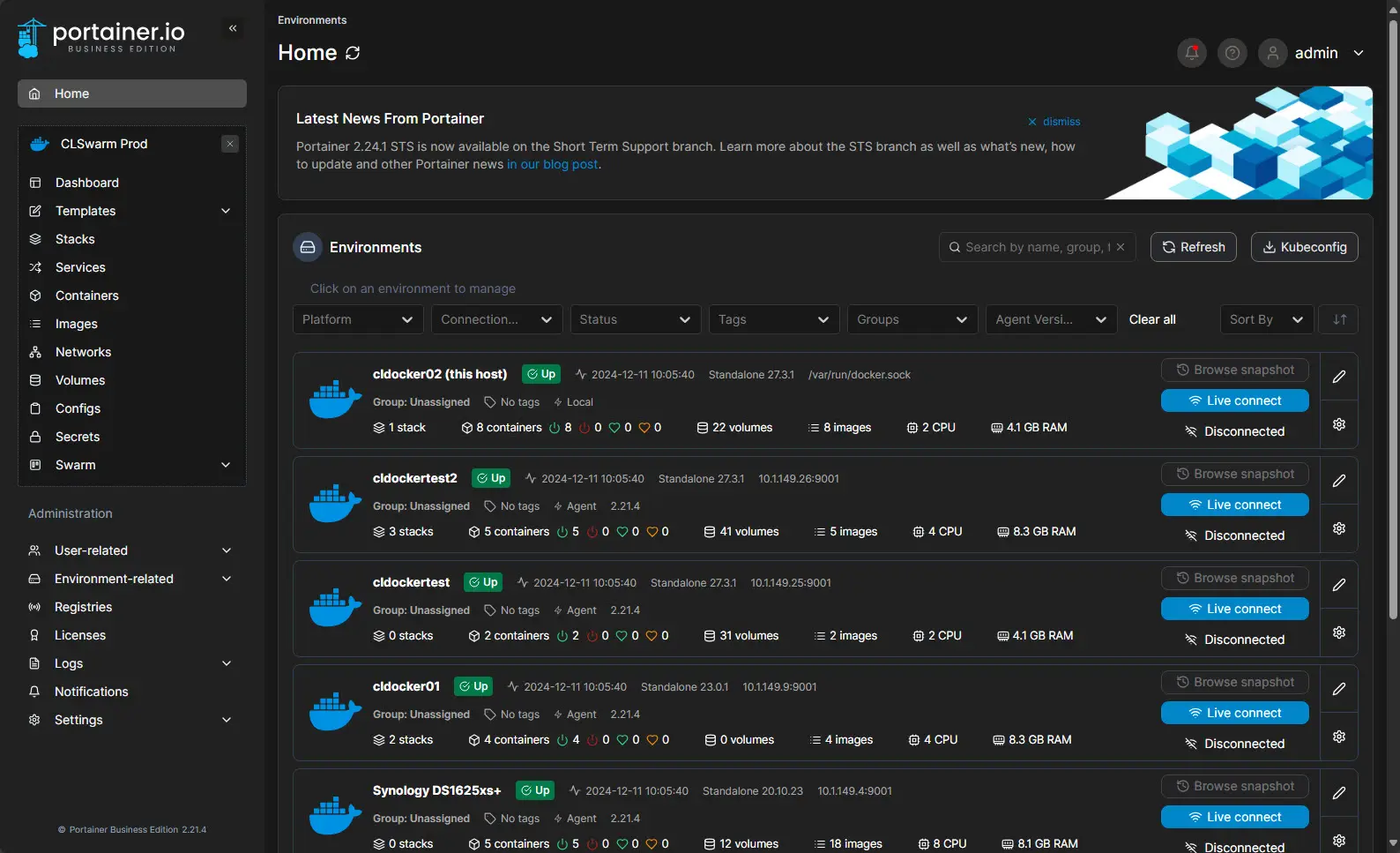Click the CLSwarm Prod whale icon
The width and height of the screenshot is (1400, 853).
(x=40, y=144)
